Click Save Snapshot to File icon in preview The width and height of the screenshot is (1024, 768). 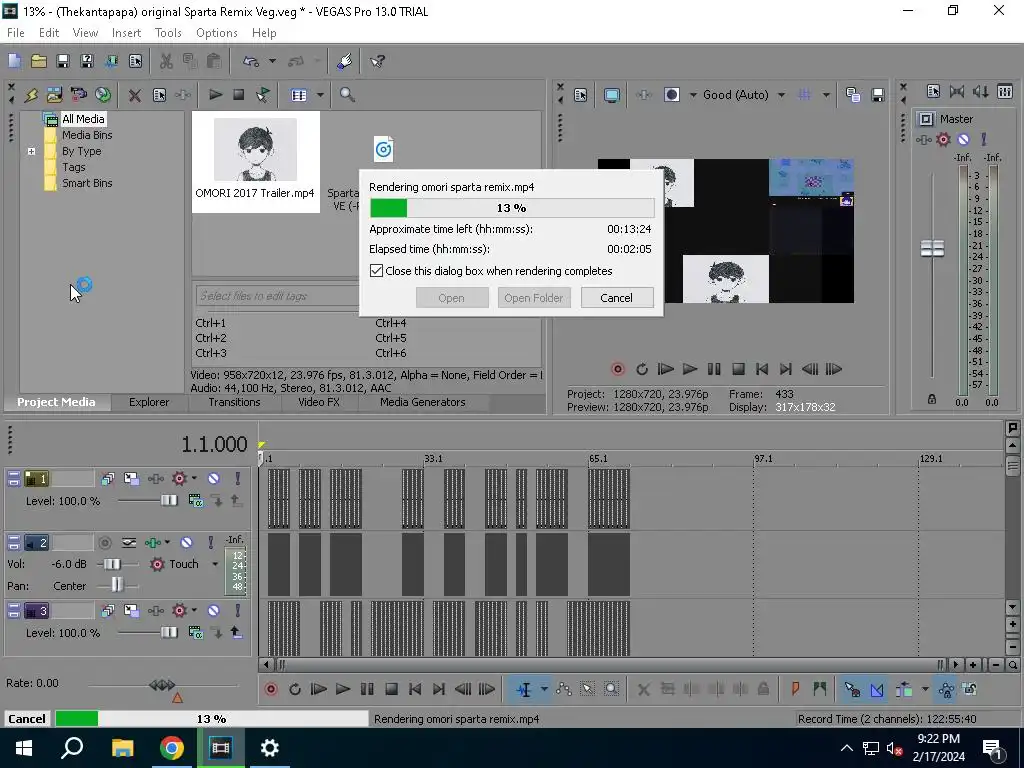[878, 95]
